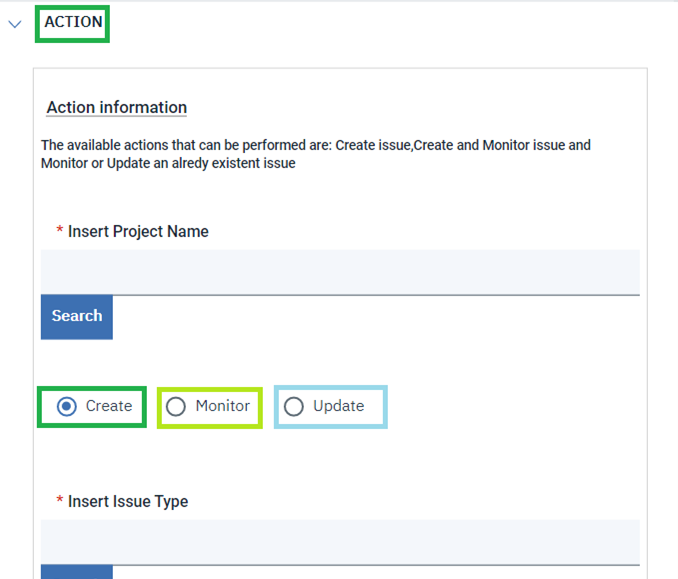Focus the Insert Issue Type field

(x=340, y=542)
